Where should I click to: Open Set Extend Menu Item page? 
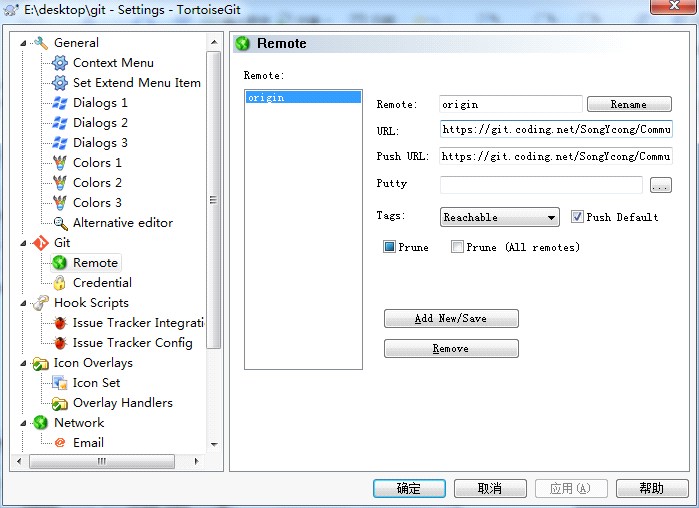[136, 83]
